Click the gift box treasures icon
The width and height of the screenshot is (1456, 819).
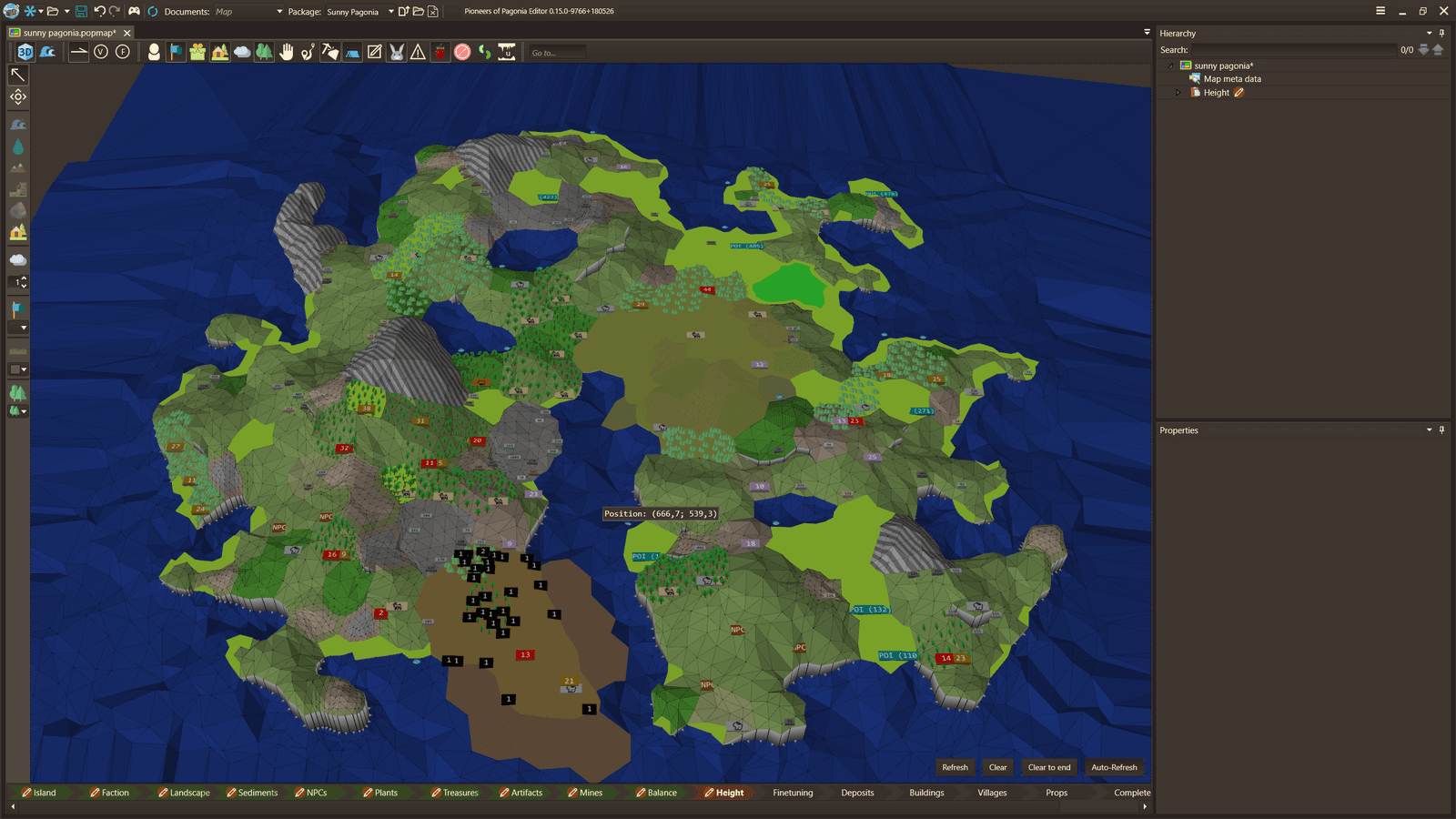click(x=197, y=52)
